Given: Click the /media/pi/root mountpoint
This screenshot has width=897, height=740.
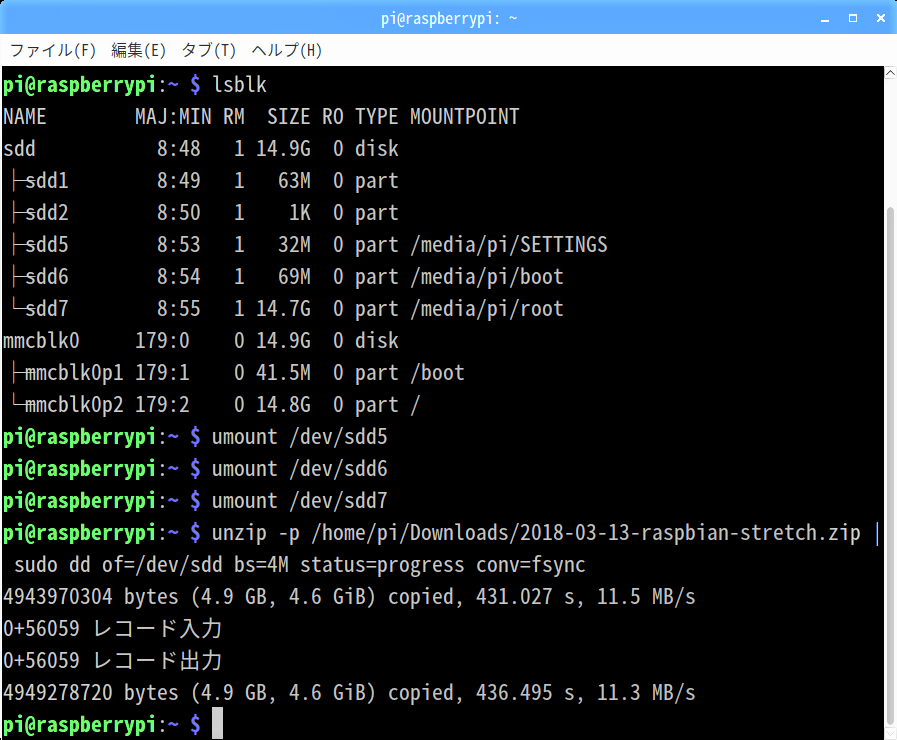Looking at the screenshot, I should [487, 309].
